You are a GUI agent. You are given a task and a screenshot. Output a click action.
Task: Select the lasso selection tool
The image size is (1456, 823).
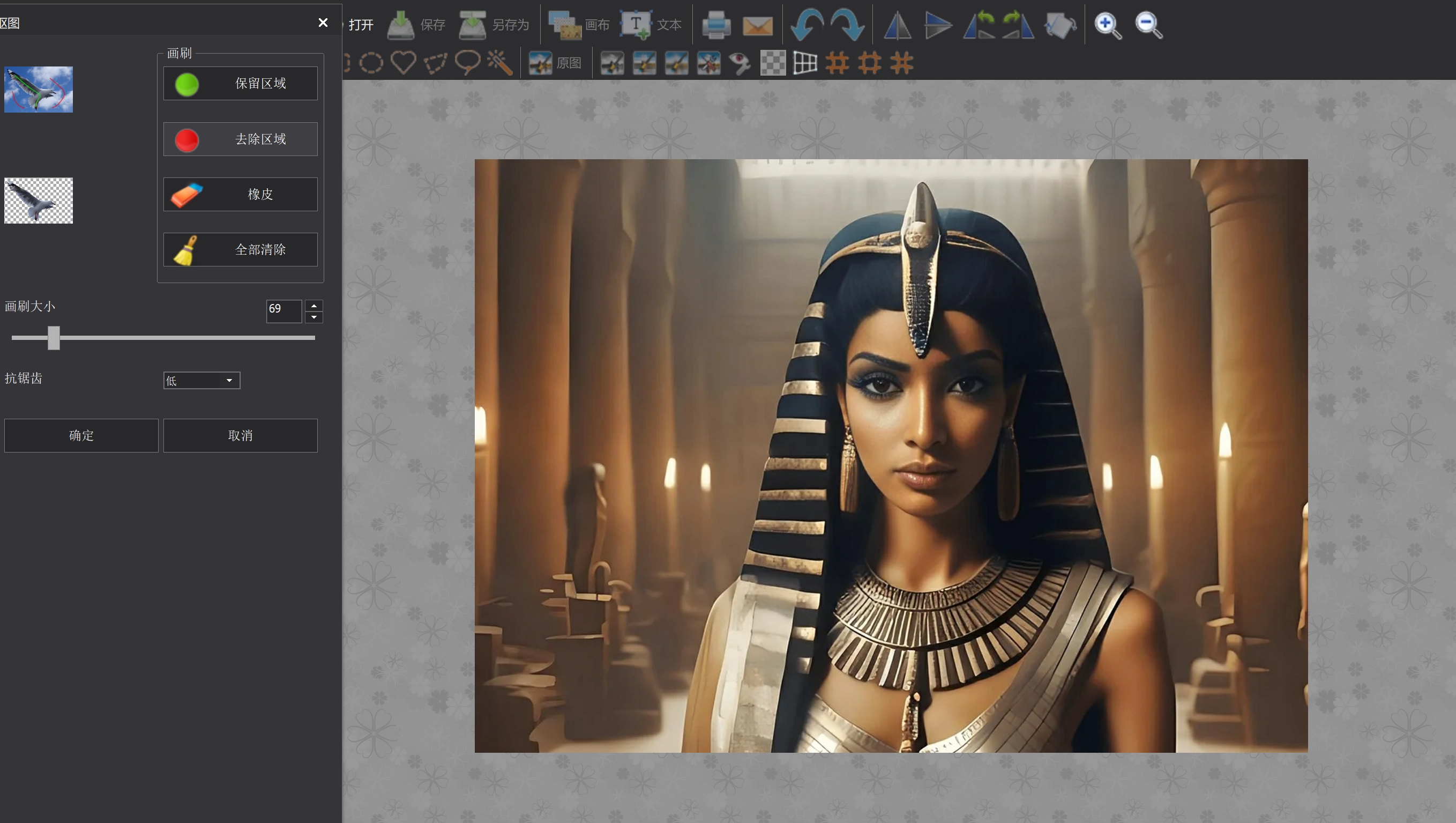coord(467,63)
